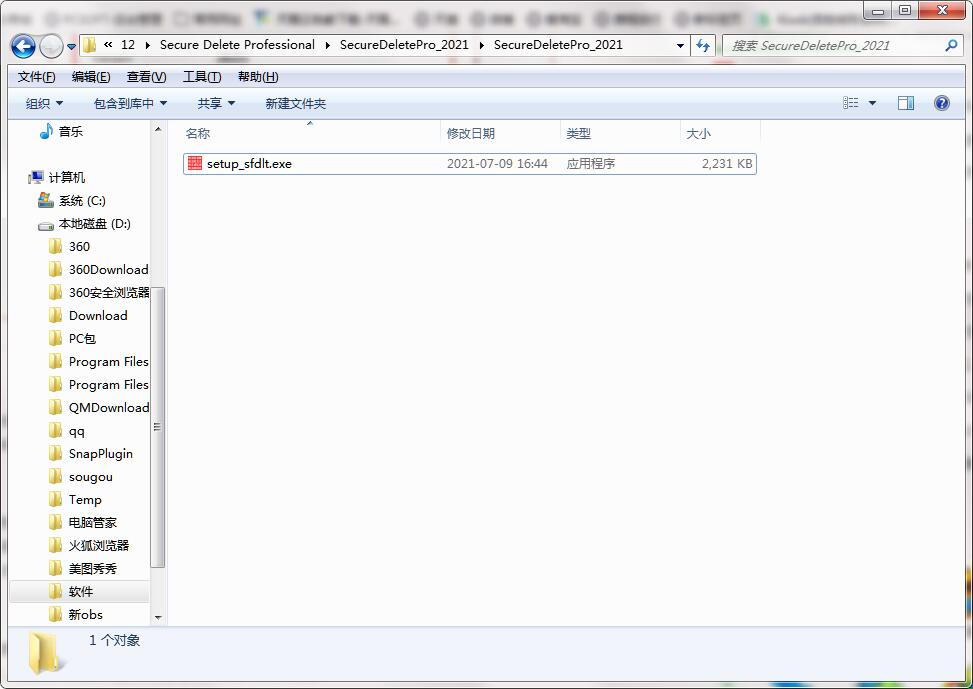This screenshot has height=689, width=973.
Task: Navigate back using the back arrow icon
Action: pos(22,47)
